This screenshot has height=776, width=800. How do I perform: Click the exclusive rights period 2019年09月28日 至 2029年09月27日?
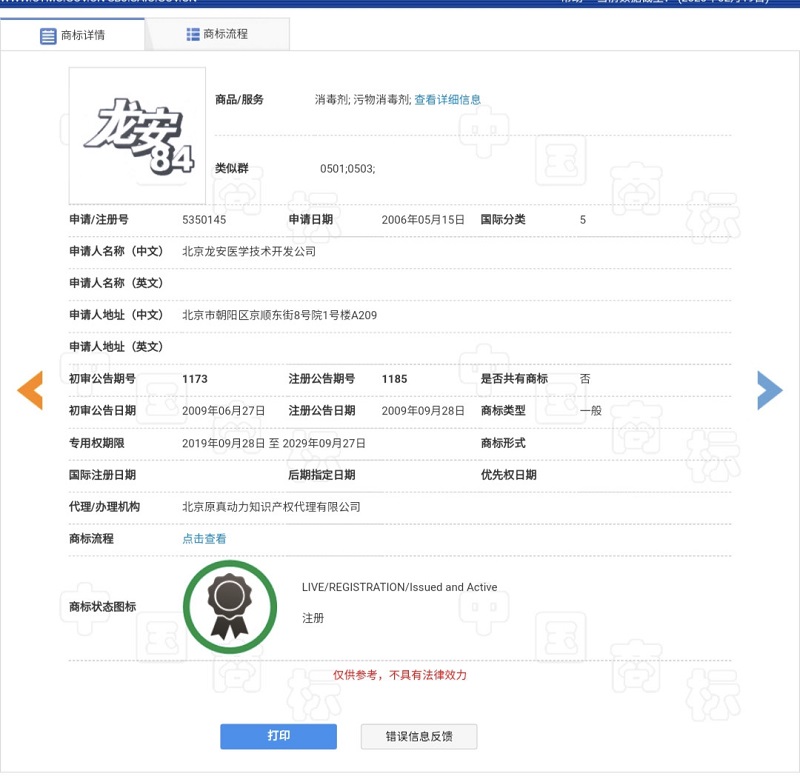[274, 443]
